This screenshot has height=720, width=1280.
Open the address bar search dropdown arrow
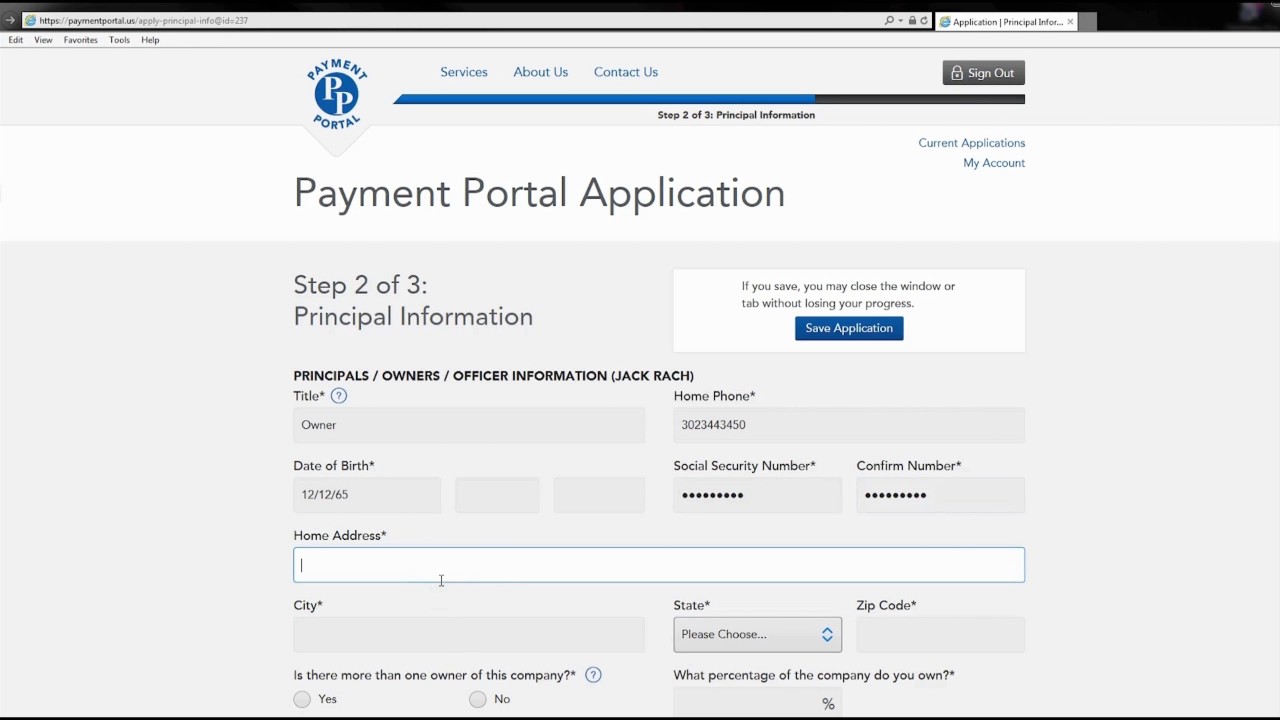[900, 20]
